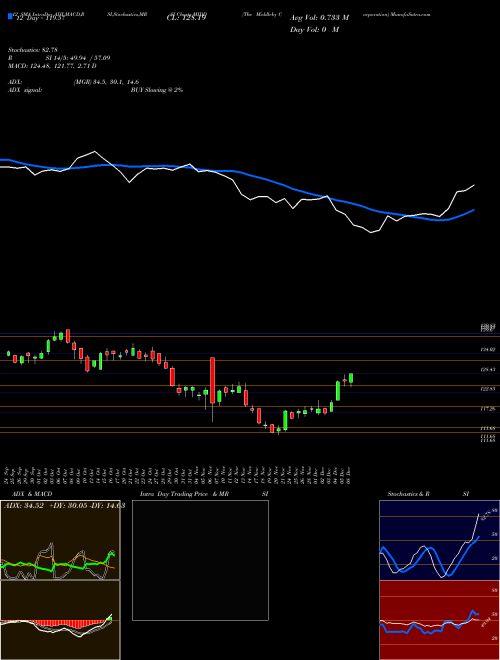Image resolution: width=500 pixels, height=660 pixels.
Task: Click the blue 12-day SMA legend square
Action: [10, 17]
